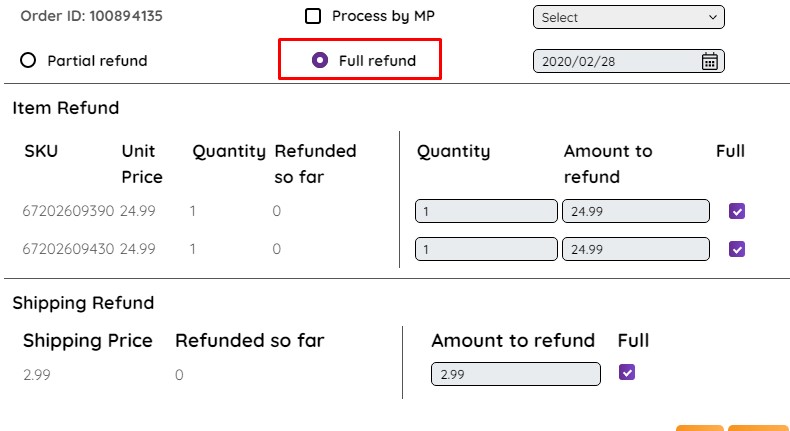Select the Full refund radio button

[x=320, y=60]
